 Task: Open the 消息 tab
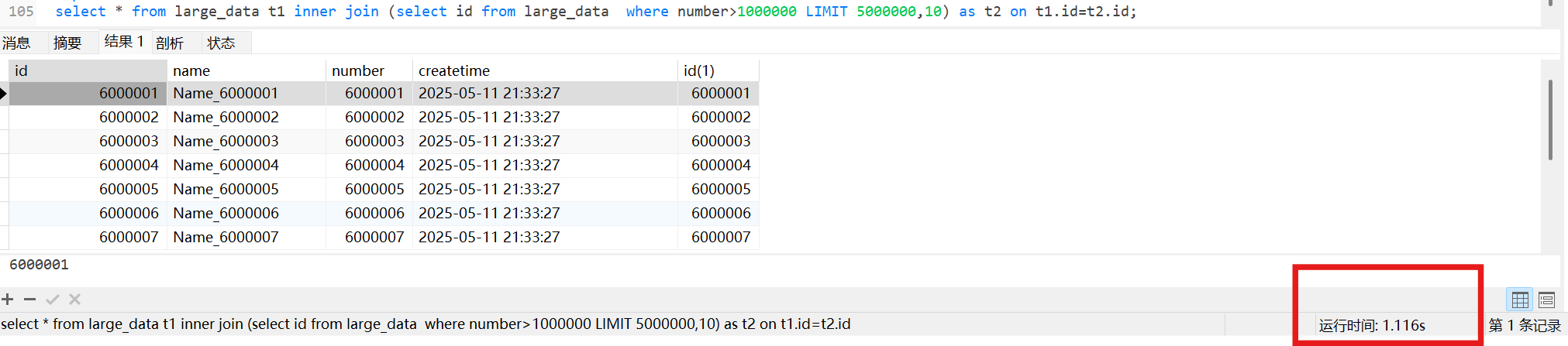[16, 43]
